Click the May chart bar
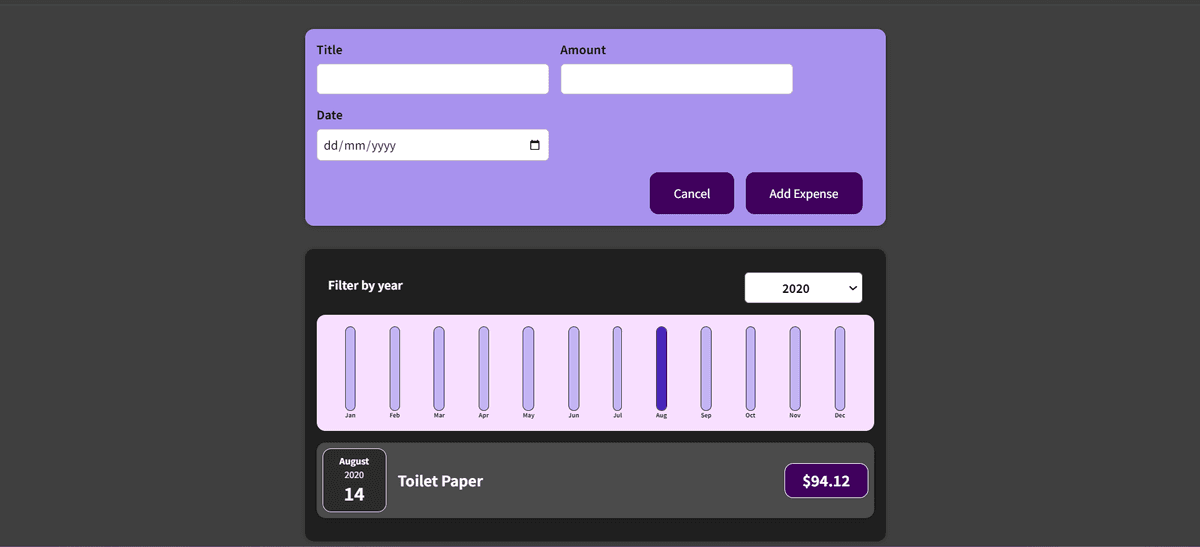This screenshot has width=1200, height=547. (x=528, y=368)
